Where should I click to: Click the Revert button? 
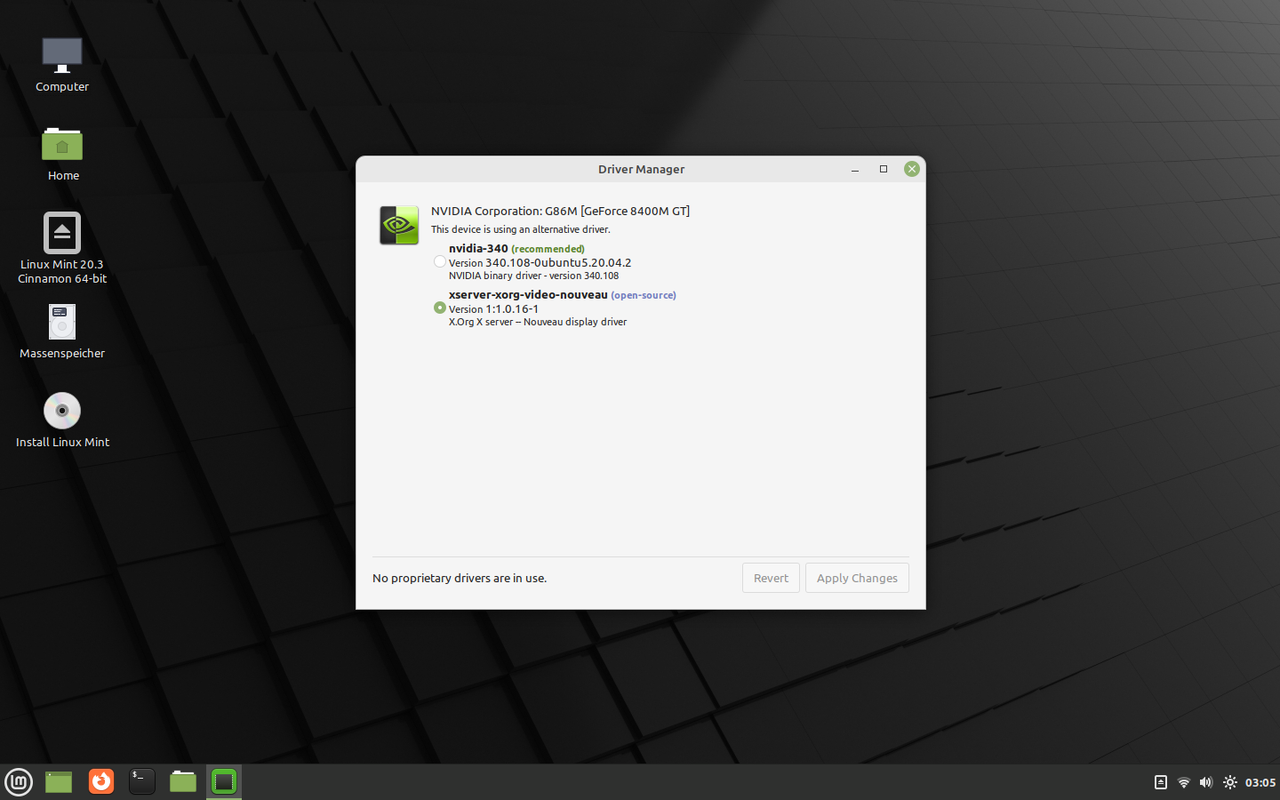(771, 578)
